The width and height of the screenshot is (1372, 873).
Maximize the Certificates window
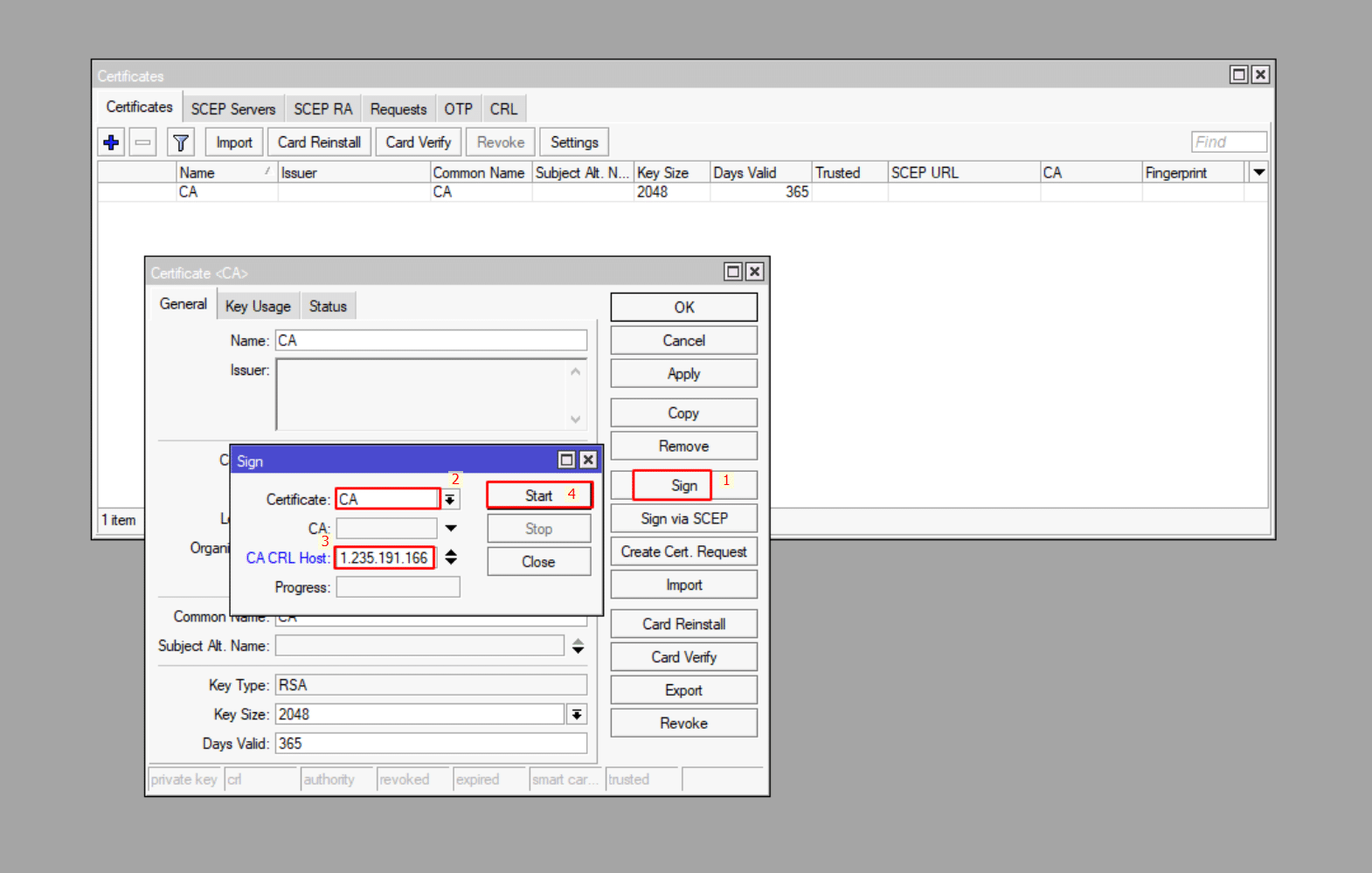1238,74
